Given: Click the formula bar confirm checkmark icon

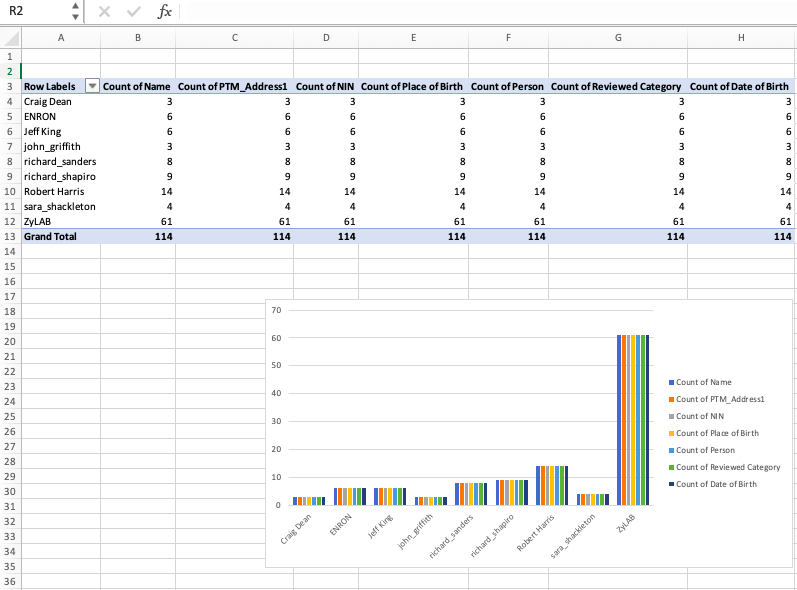Looking at the screenshot, I should 134,11.
